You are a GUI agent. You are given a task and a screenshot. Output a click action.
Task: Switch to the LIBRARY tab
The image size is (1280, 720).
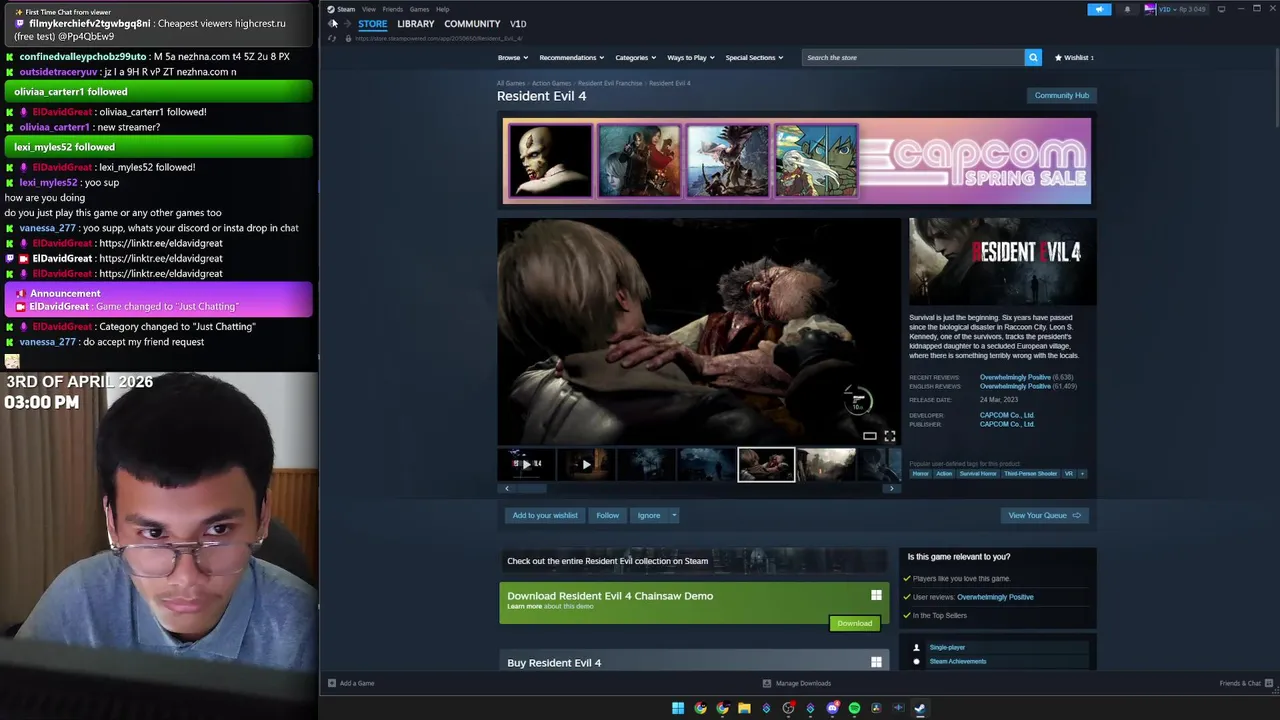coord(415,24)
